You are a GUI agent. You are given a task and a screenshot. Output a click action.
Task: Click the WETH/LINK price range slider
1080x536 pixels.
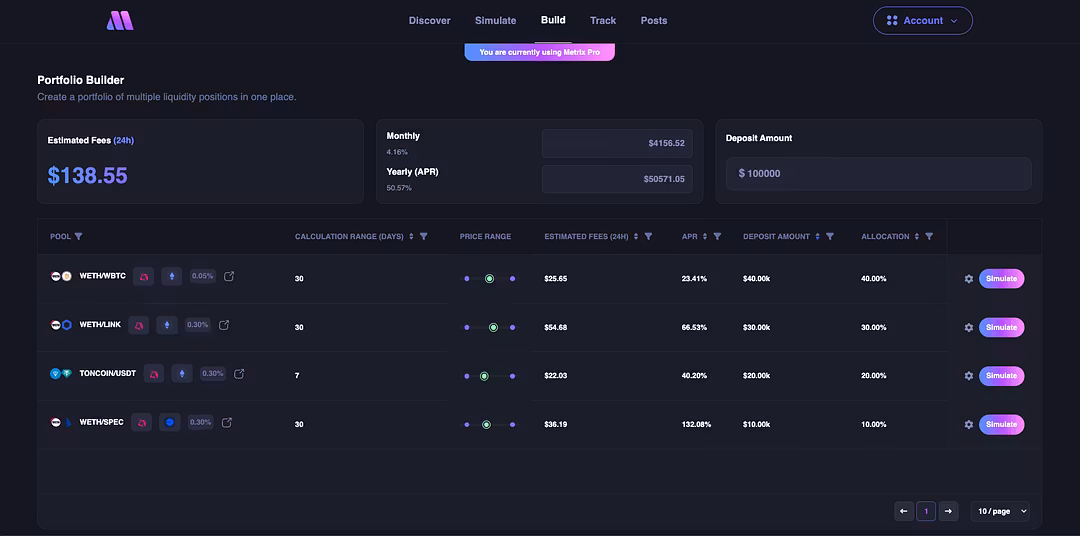(x=490, y=327)
